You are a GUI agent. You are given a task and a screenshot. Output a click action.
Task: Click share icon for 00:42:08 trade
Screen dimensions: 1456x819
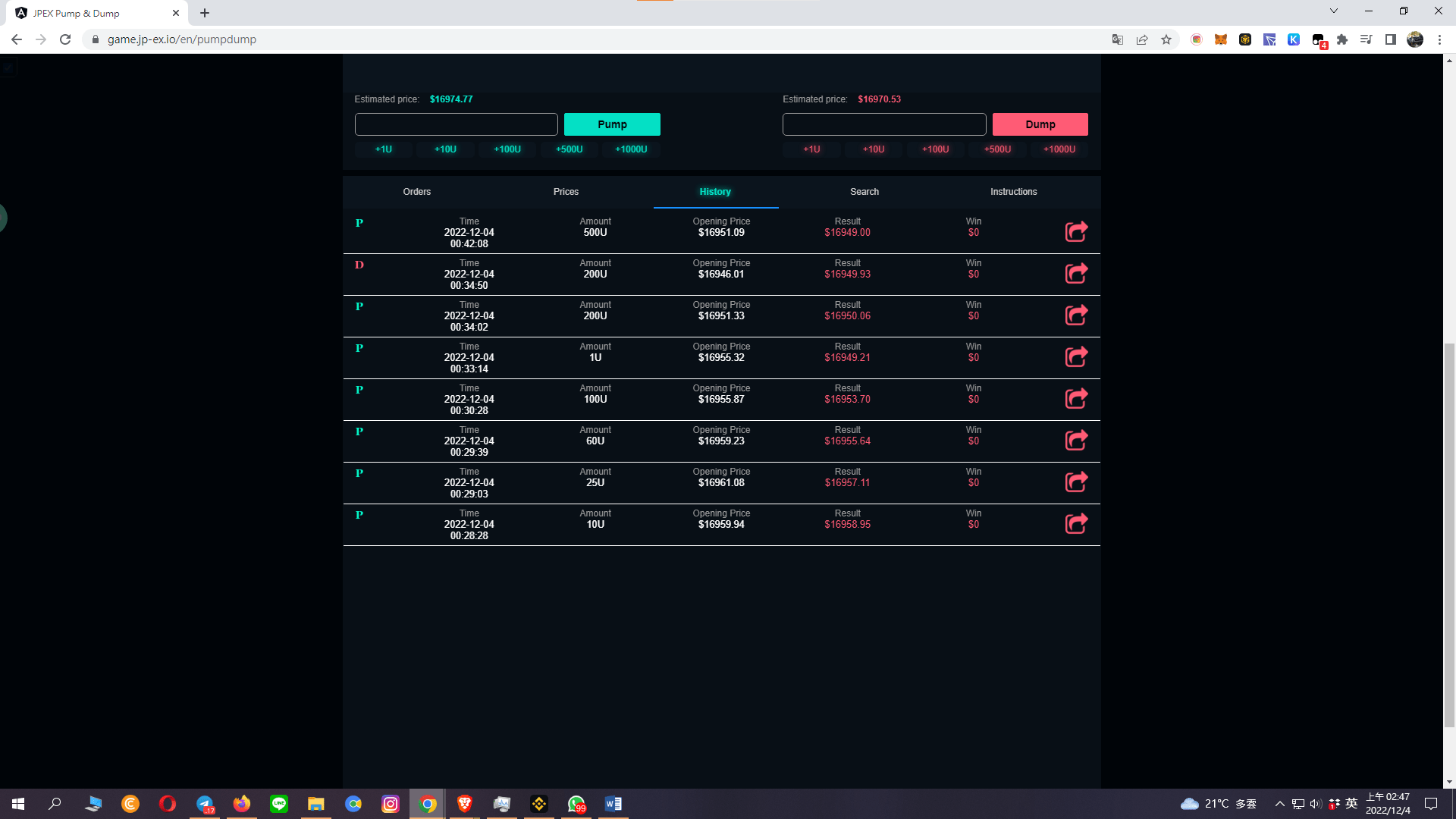coord(1076,231)
